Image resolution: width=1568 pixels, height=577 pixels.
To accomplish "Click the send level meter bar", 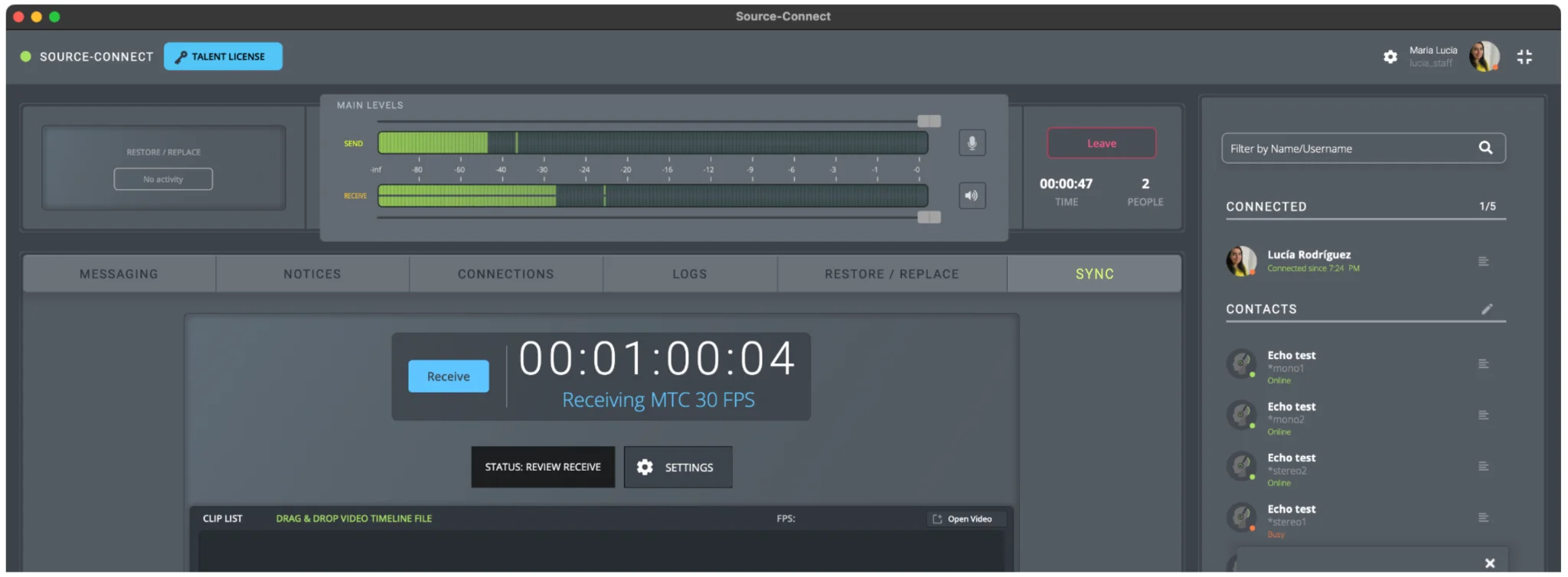I will coord(653,143).
